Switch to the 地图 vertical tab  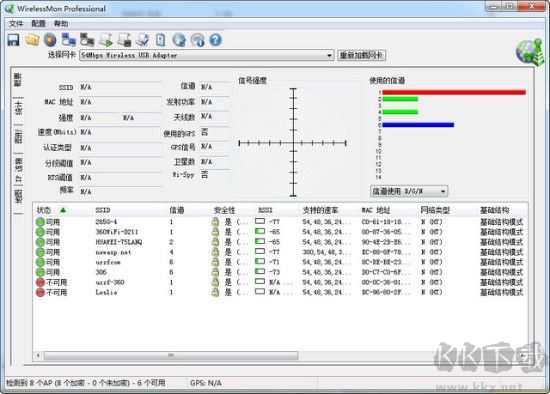(x=18, y=197)
